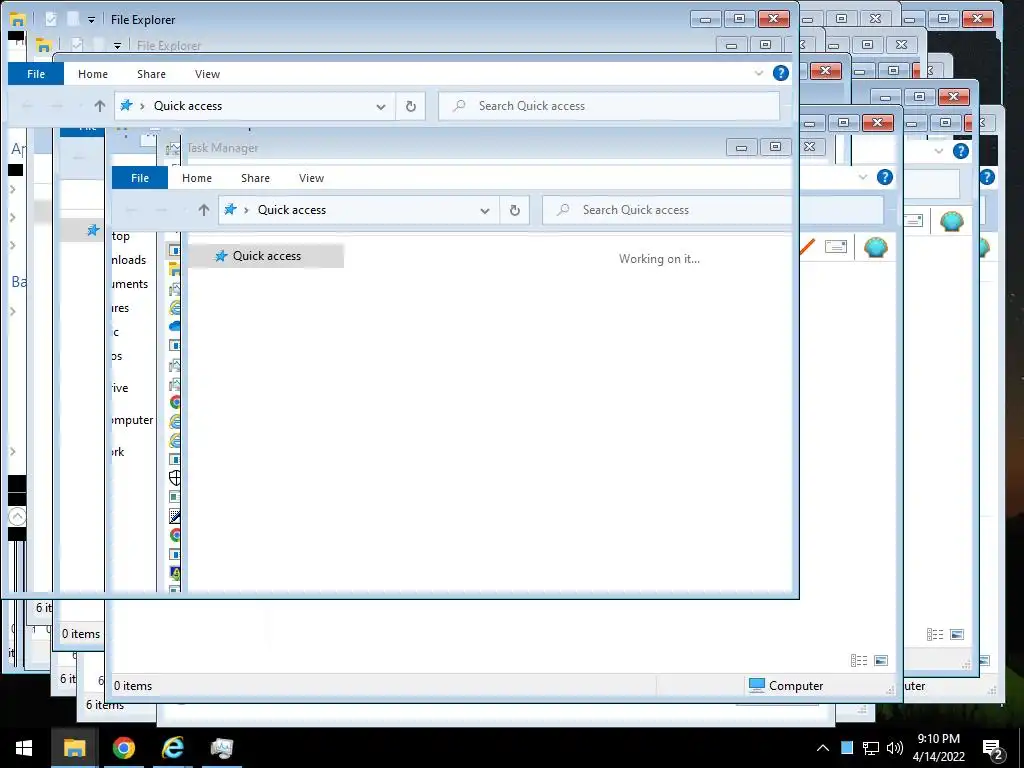Screen dimensions: 1024x768
Task: Open Customize toolbar dropdown in second File Explorer title
Action: click(118, 46)
